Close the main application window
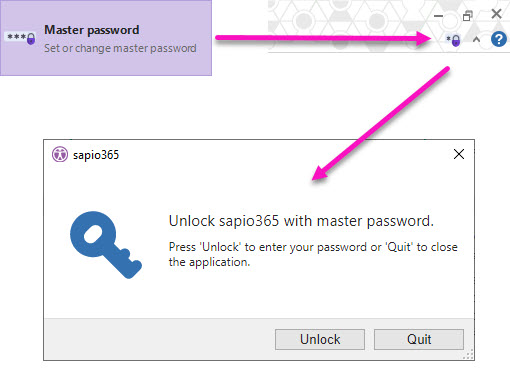 (x=496, y=14)
